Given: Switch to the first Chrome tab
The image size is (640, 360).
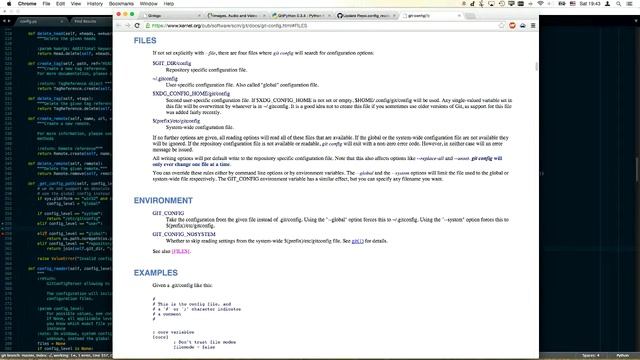Looking at the screenshot, I should coord(171,16).
